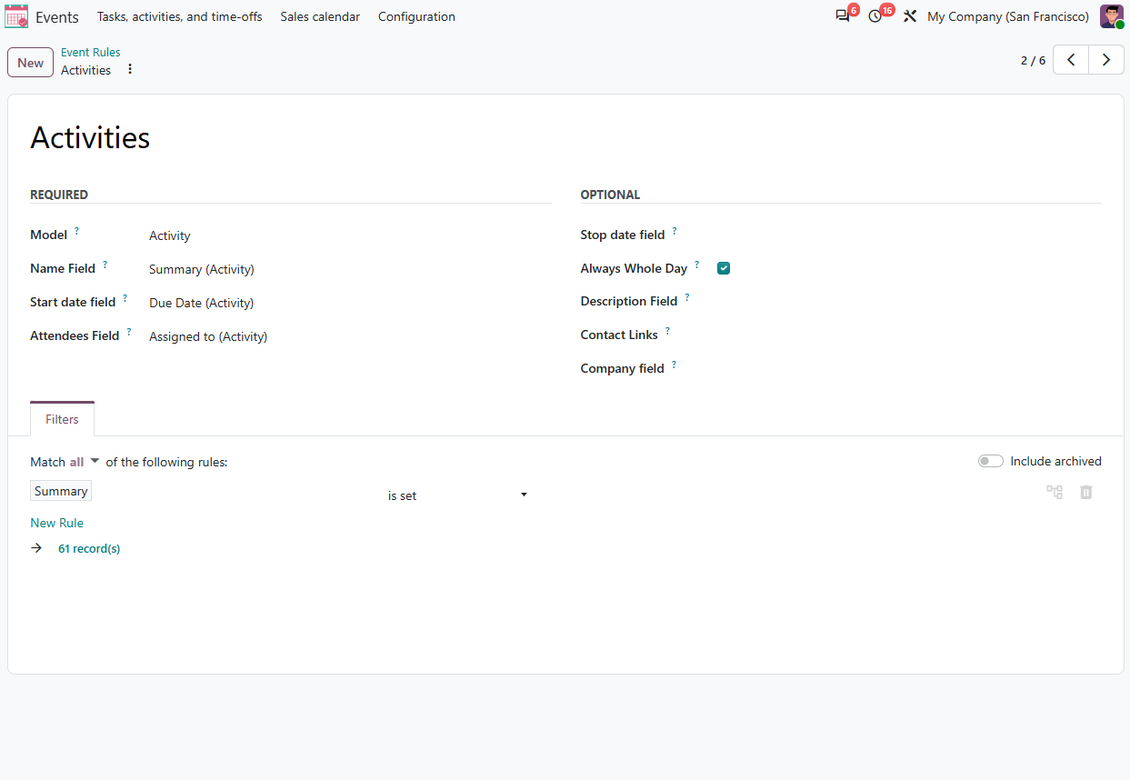The width and height of the screenshot is (1130, 780).
Task: Open My Company (San Francisco) switcher
Action: point(1007,17)
